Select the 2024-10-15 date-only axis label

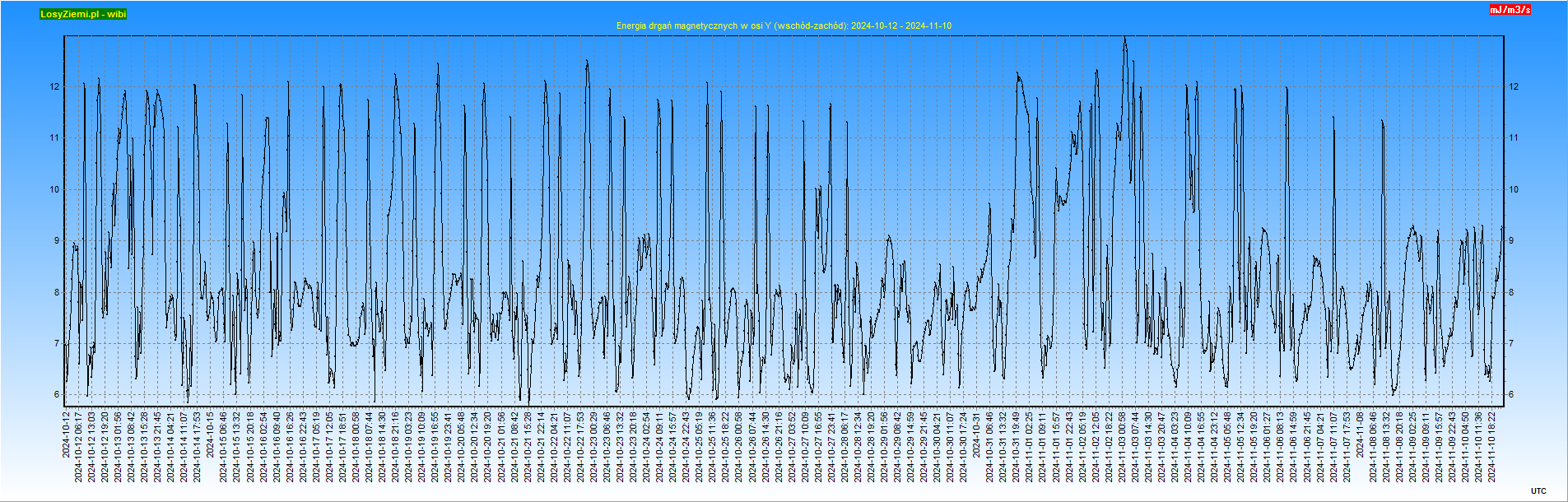[210, 435]
